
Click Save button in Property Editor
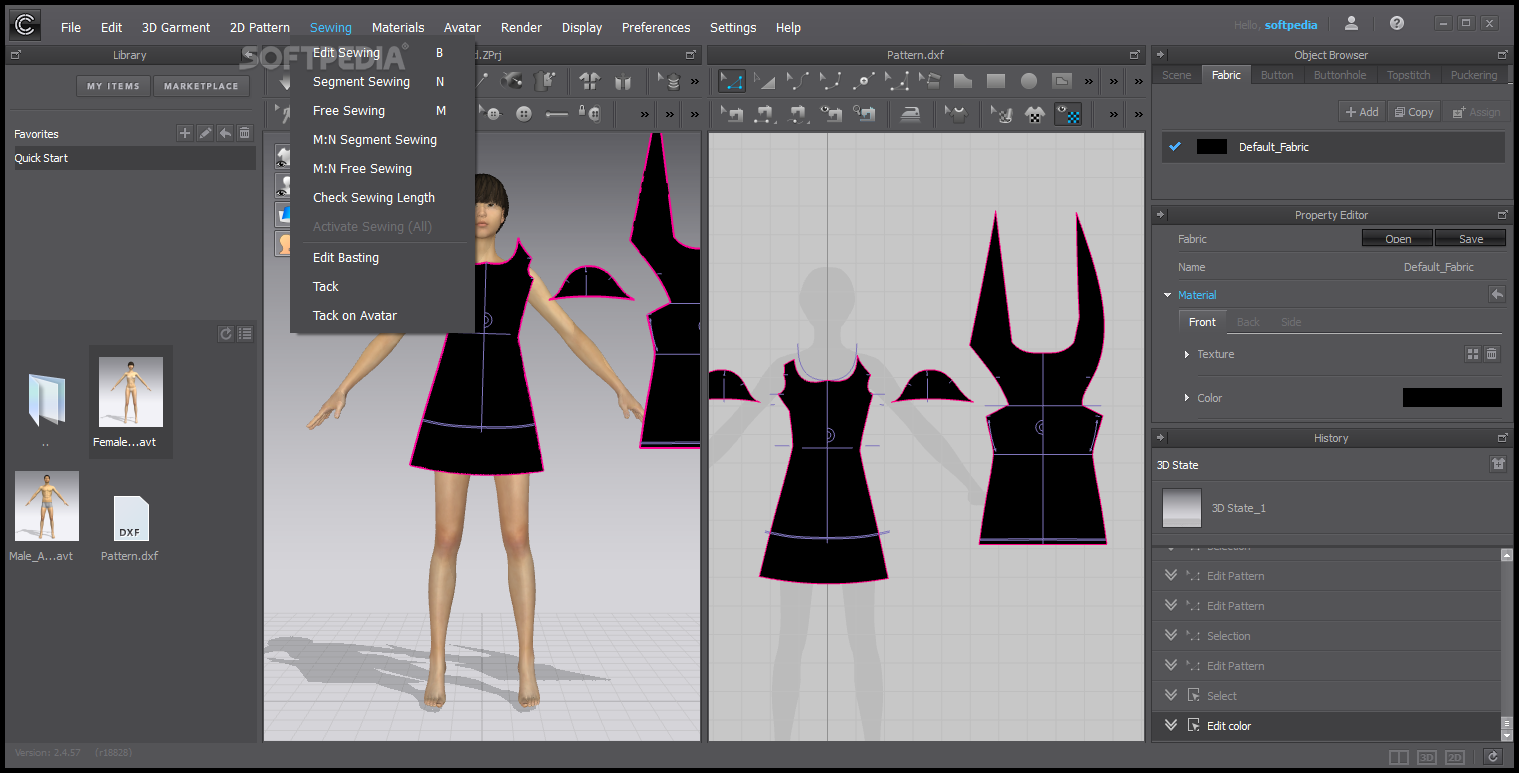[x=1471, y=239]
